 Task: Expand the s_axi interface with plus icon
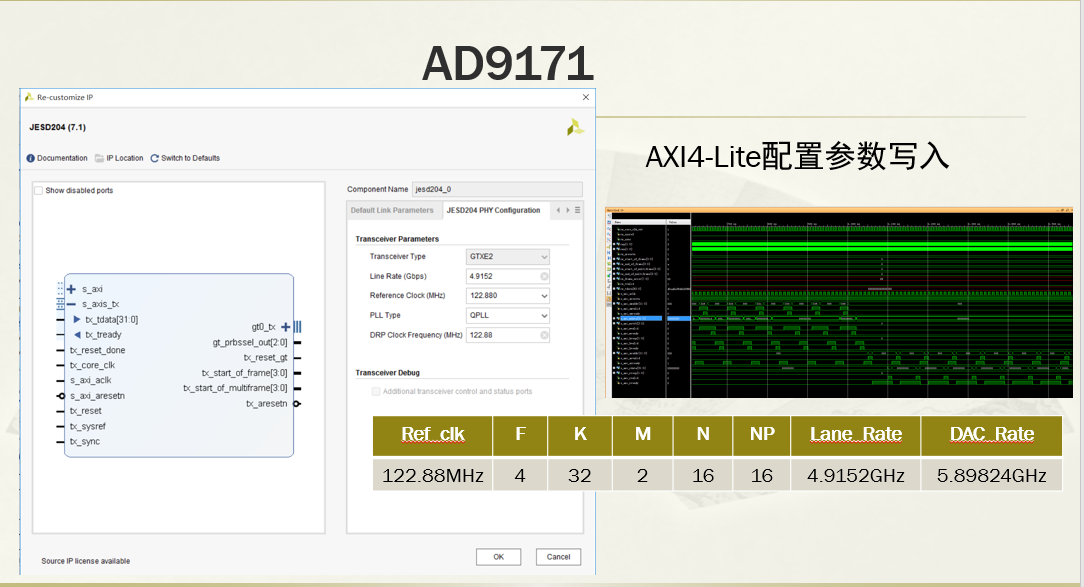pos(69,289)
